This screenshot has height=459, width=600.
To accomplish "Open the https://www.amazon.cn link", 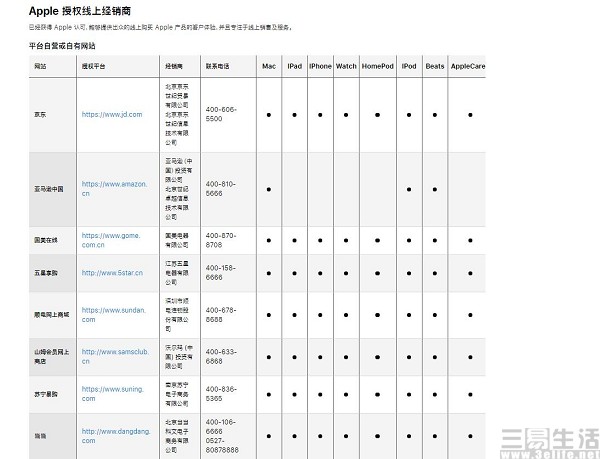I will (114, 189).
